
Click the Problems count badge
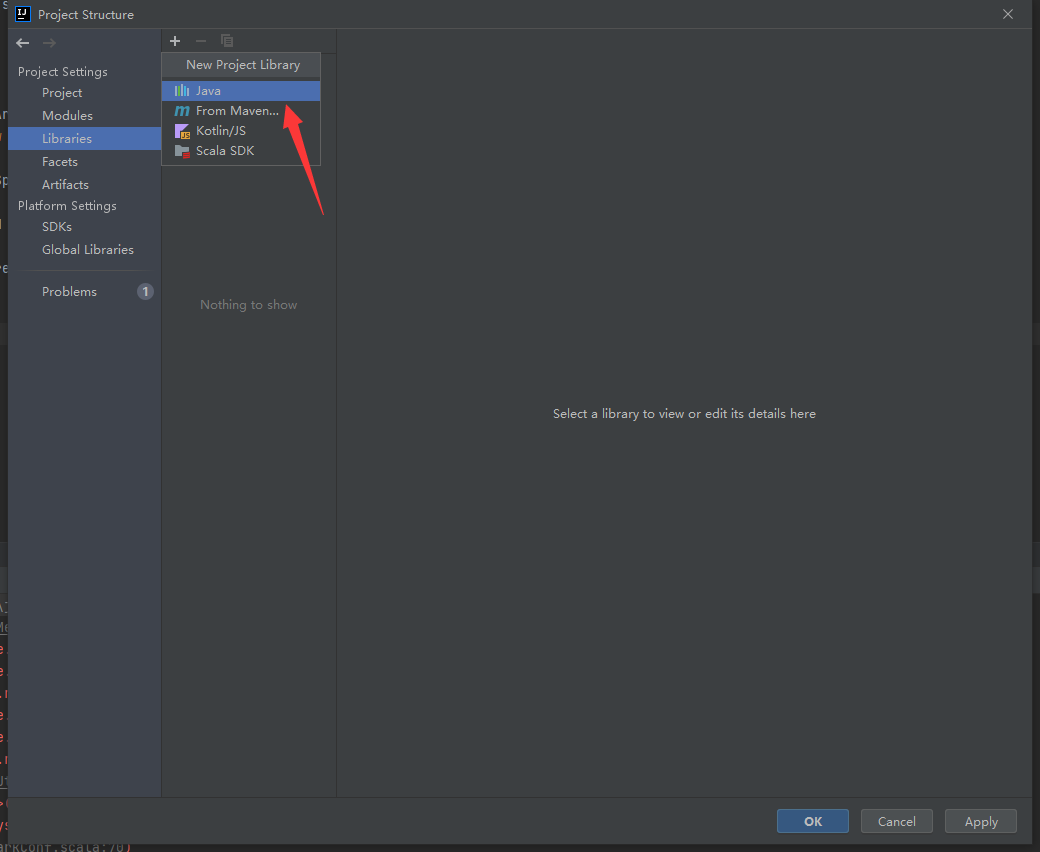click(145, 292)
